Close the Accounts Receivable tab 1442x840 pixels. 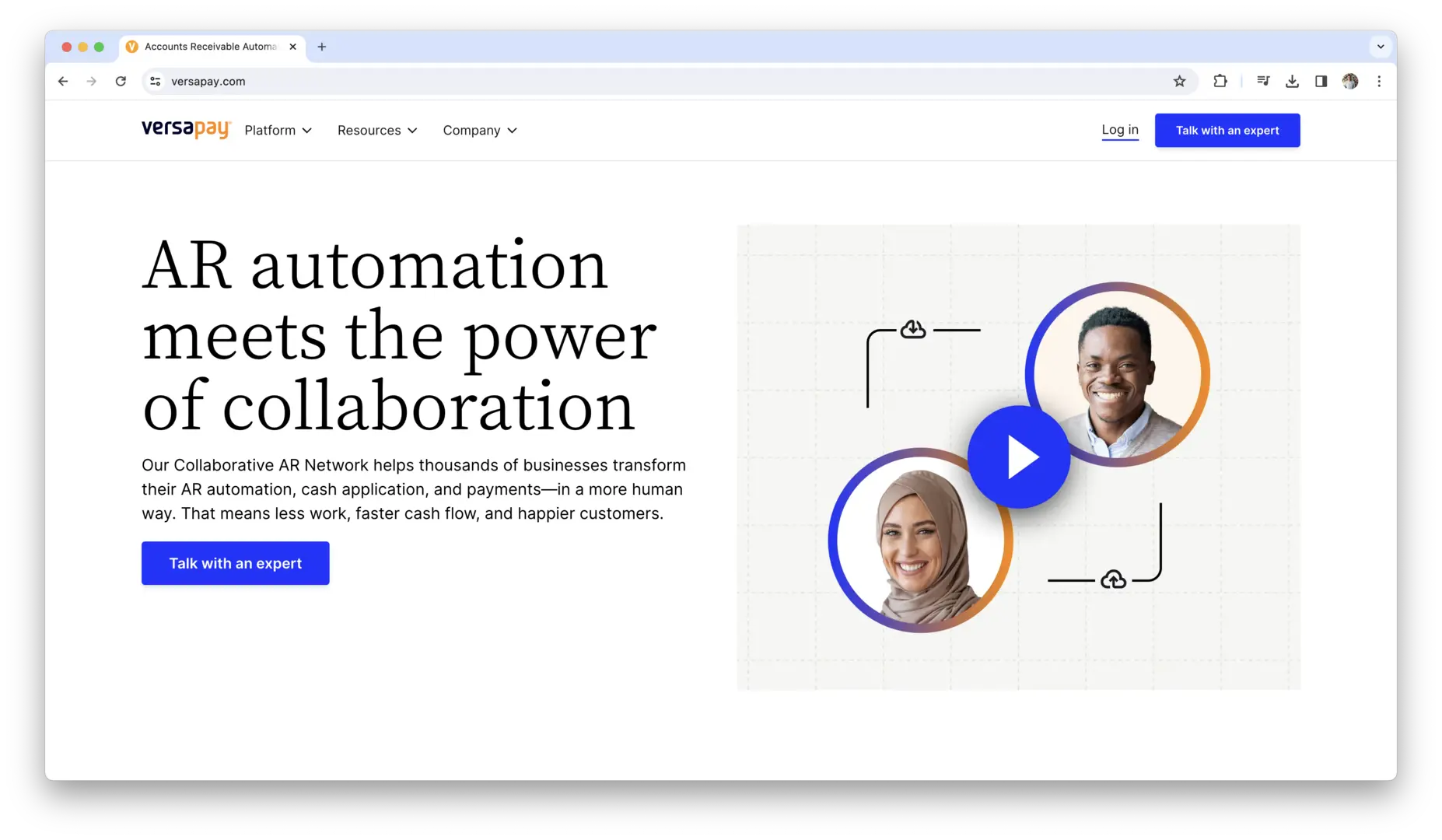[292, 47]
